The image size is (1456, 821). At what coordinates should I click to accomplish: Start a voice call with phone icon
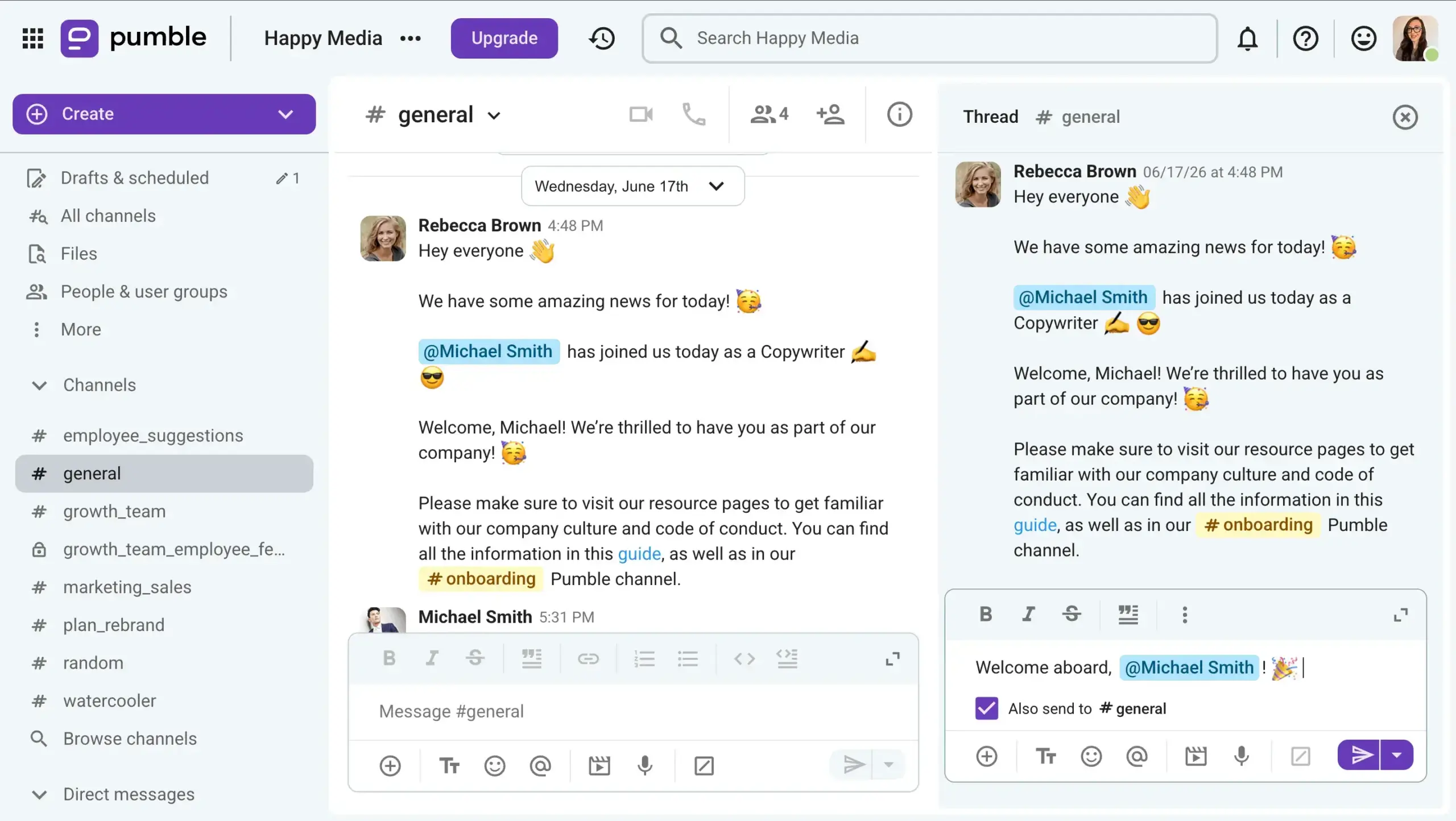[694, 115]
